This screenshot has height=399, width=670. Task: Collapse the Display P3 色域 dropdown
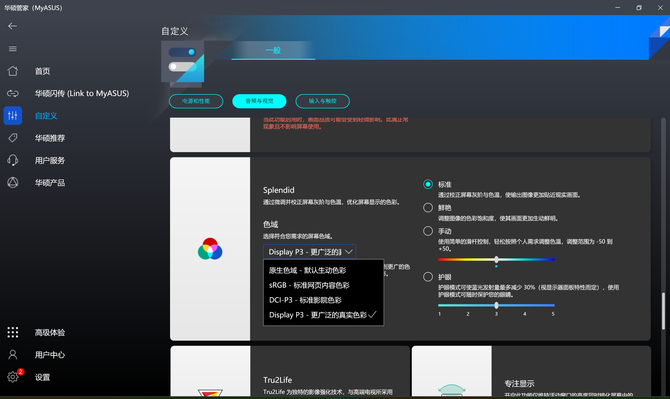(309, 252)
